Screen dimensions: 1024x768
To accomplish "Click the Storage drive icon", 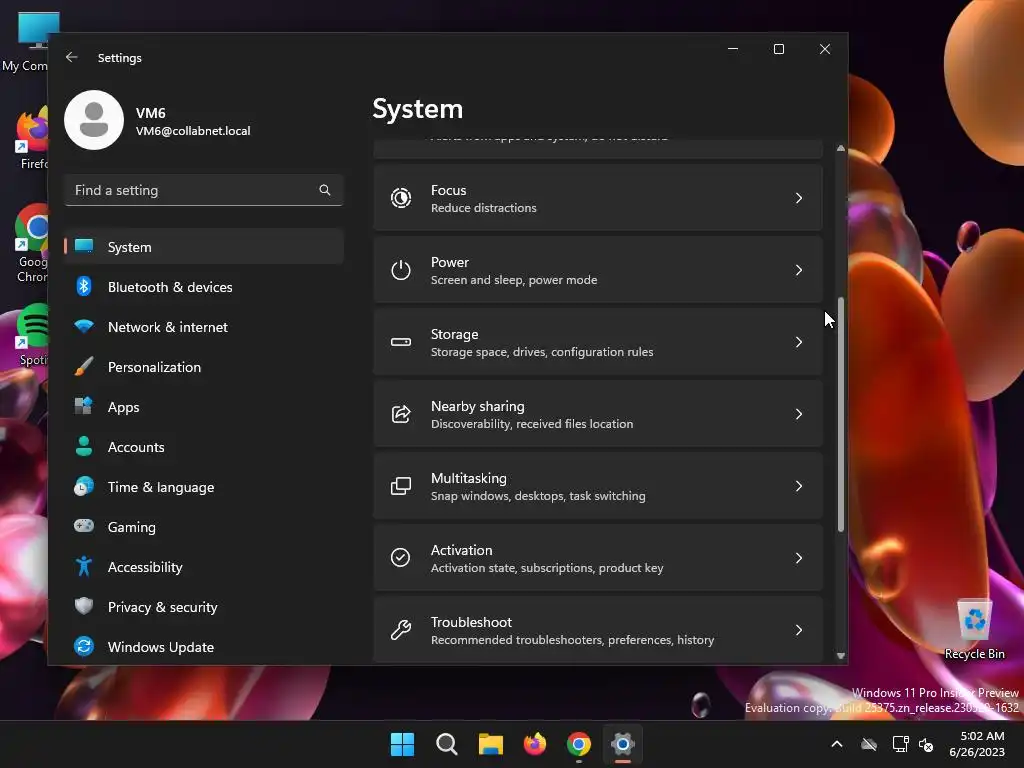I will 400,342.
